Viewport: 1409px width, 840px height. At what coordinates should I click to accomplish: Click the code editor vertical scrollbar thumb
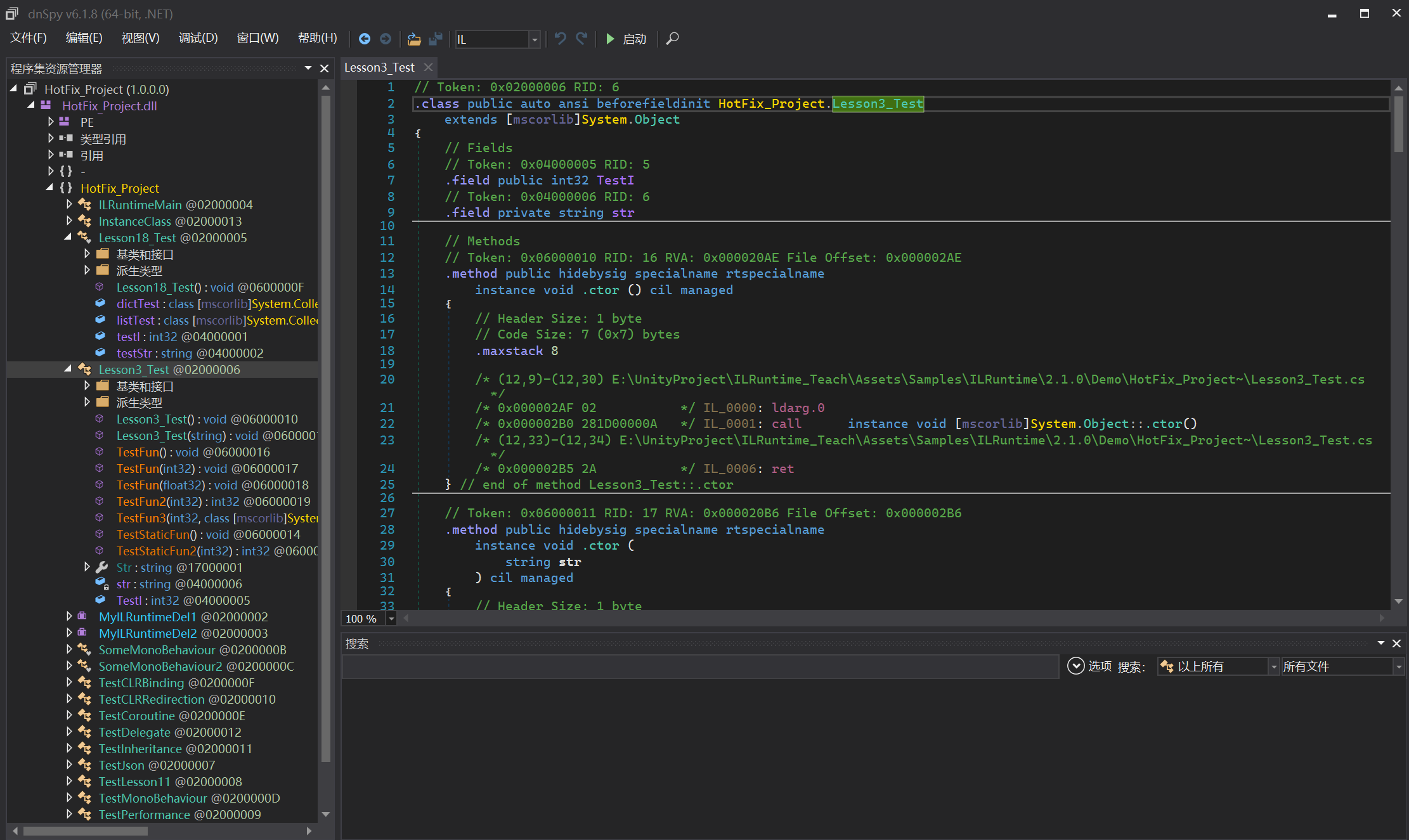click(1398, 124)
